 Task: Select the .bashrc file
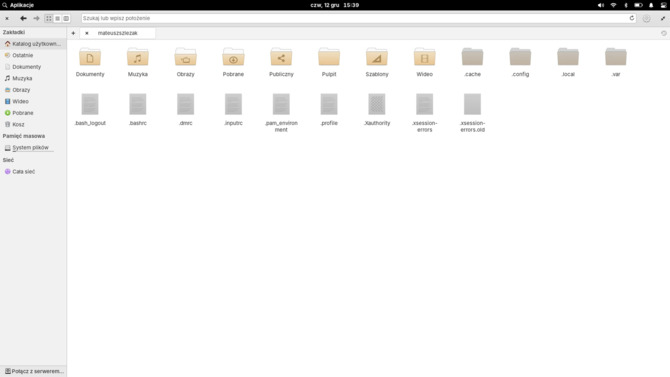[138, 104]
